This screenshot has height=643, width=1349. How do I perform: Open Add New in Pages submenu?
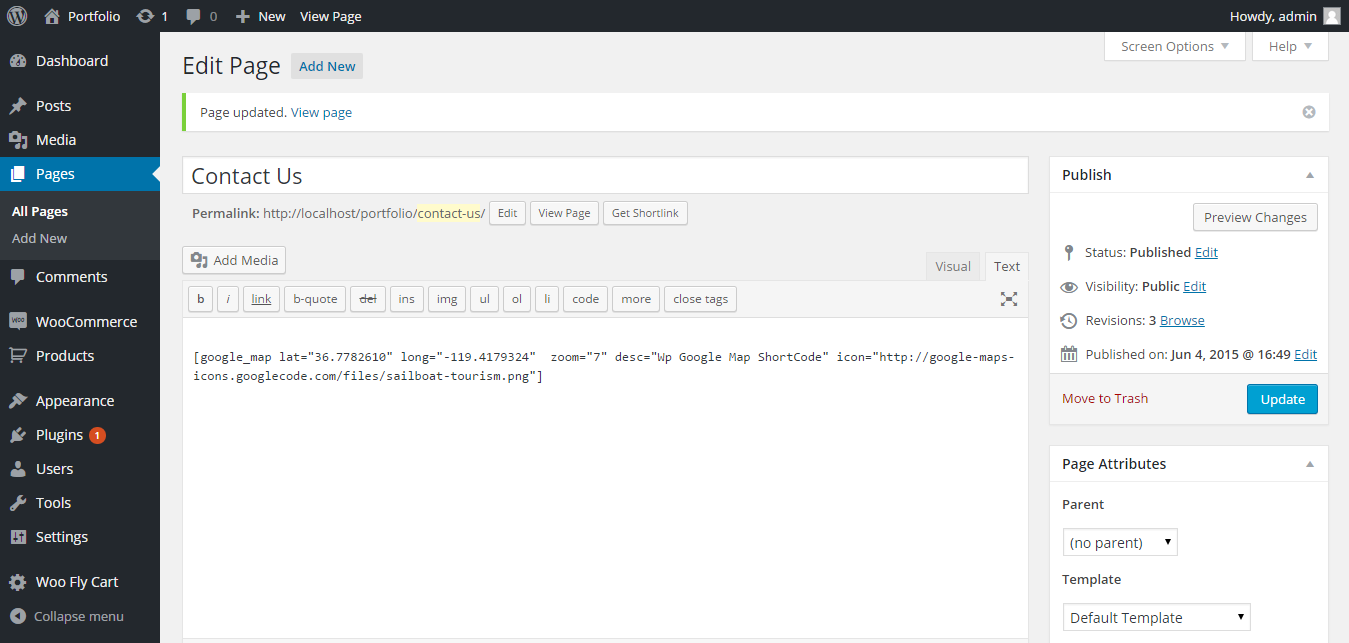pyautogui.click(x=40, y=238)
